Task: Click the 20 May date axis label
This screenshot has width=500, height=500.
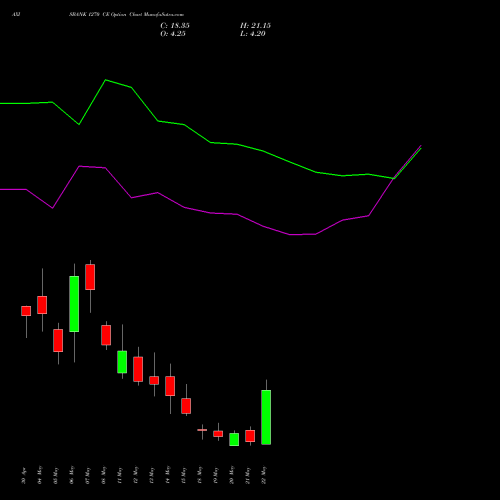Action: coord(232,475)
